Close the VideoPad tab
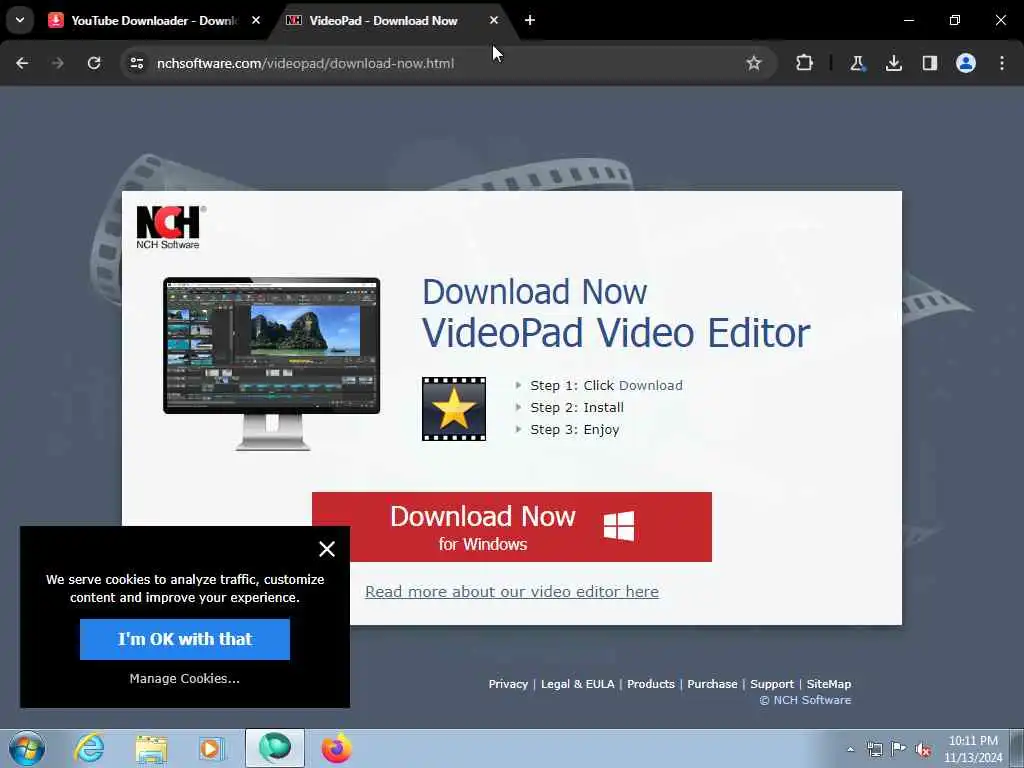This screenshot has width=1024, height=768. pyautogui.click(x=494, y=20)
